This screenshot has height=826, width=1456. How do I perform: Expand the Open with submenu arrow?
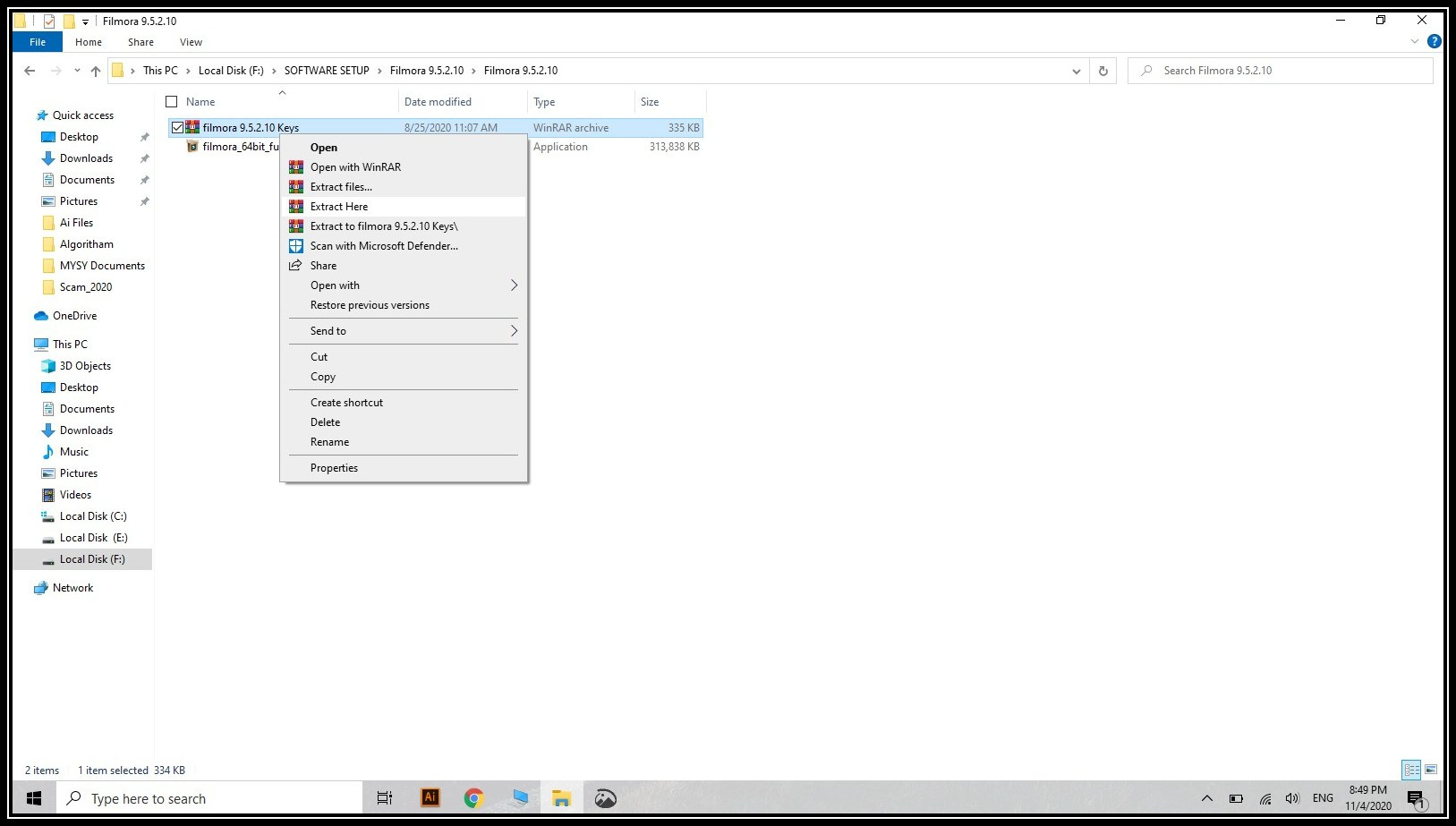[x=514, y=285]
